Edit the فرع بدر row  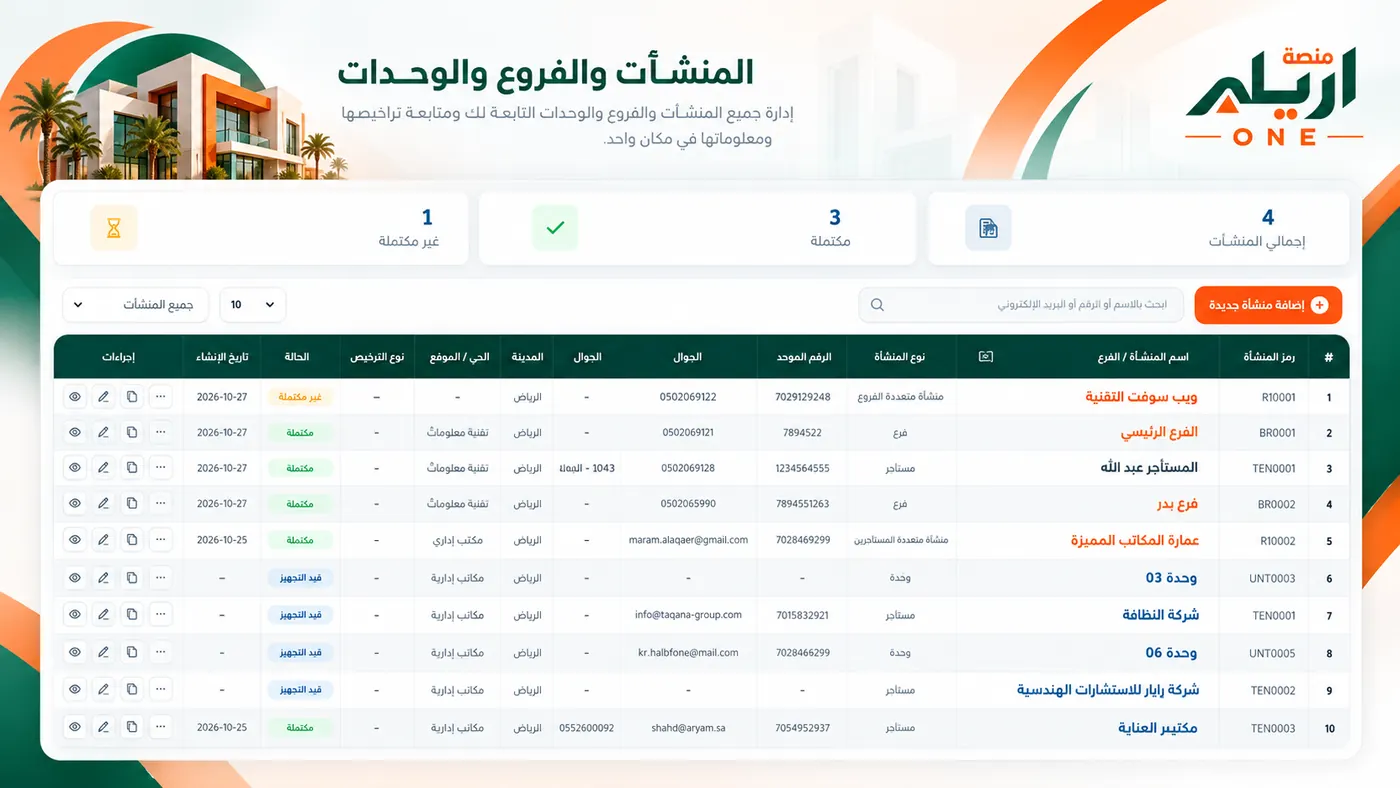coord(103,503)
